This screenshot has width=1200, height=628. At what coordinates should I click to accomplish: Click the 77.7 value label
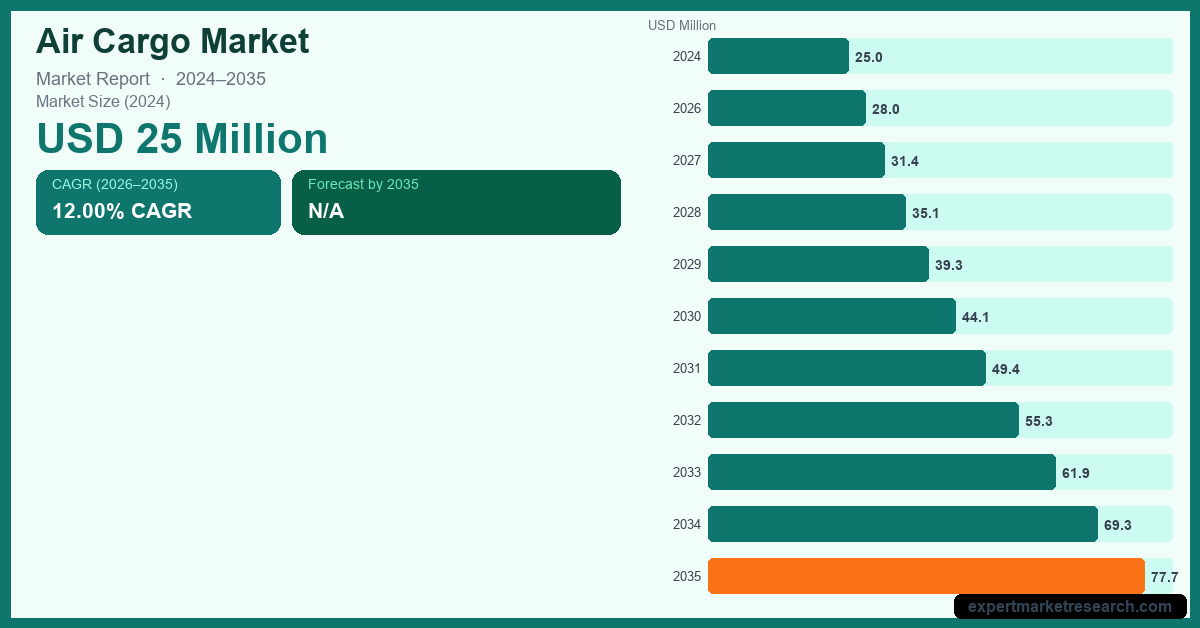[x=1164, y=577]
